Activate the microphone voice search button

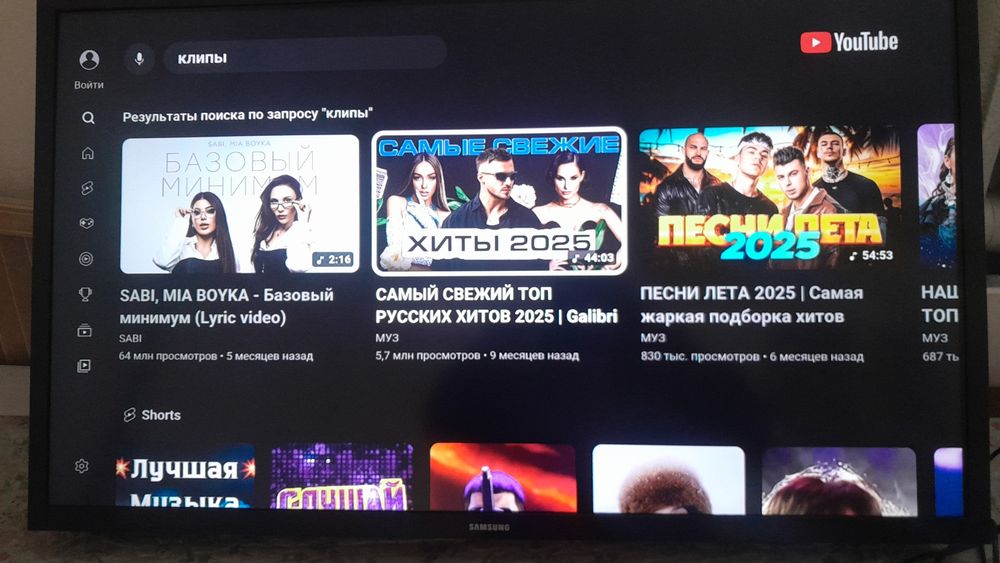click(139, 59)
